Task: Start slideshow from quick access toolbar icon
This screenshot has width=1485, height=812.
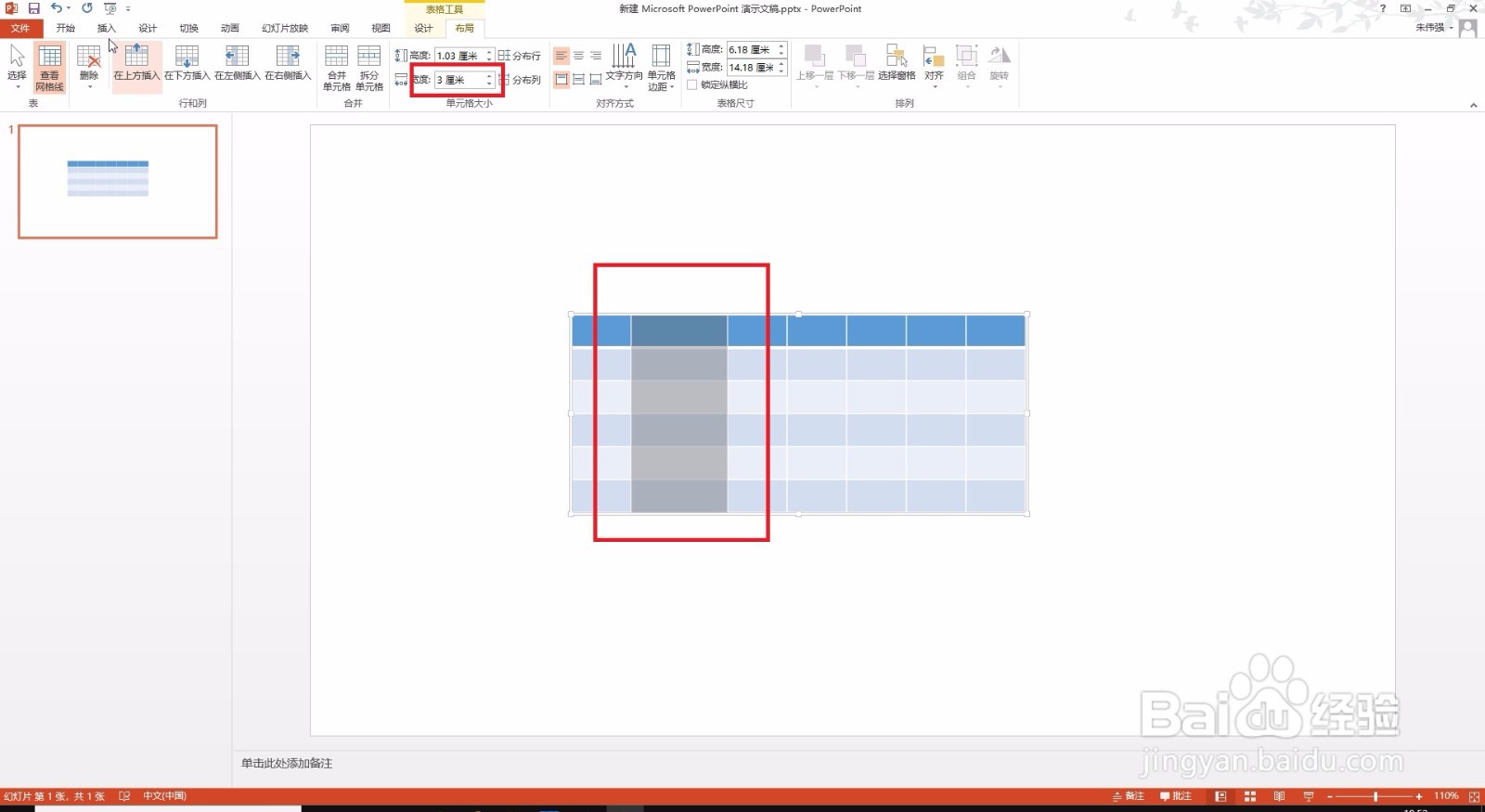Action: coord(110,8)
